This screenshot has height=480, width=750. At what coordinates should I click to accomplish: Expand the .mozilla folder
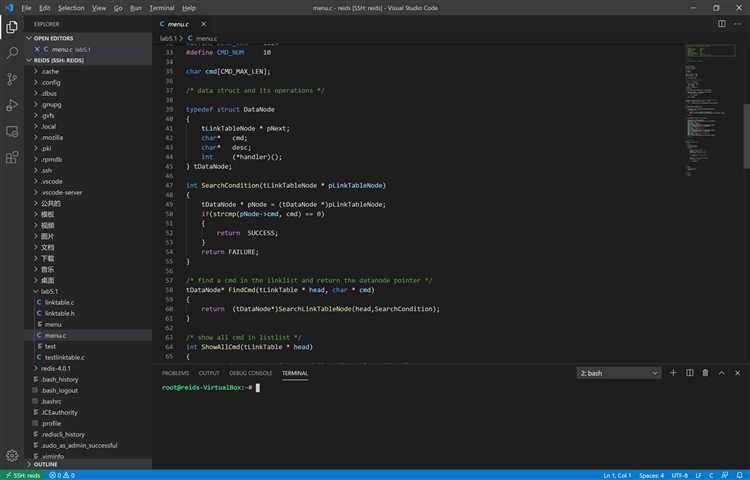tap(52, 137)
